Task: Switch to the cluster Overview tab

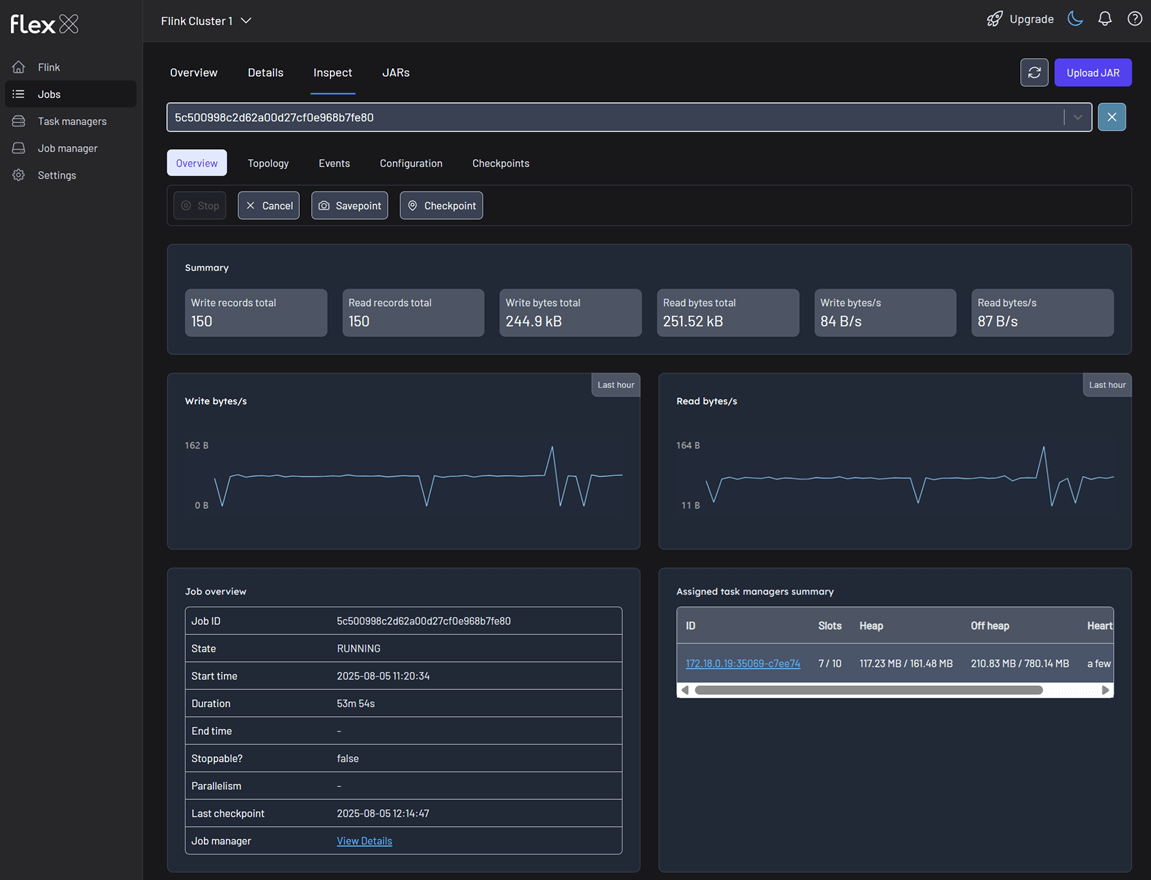Action: click(194, 73)
